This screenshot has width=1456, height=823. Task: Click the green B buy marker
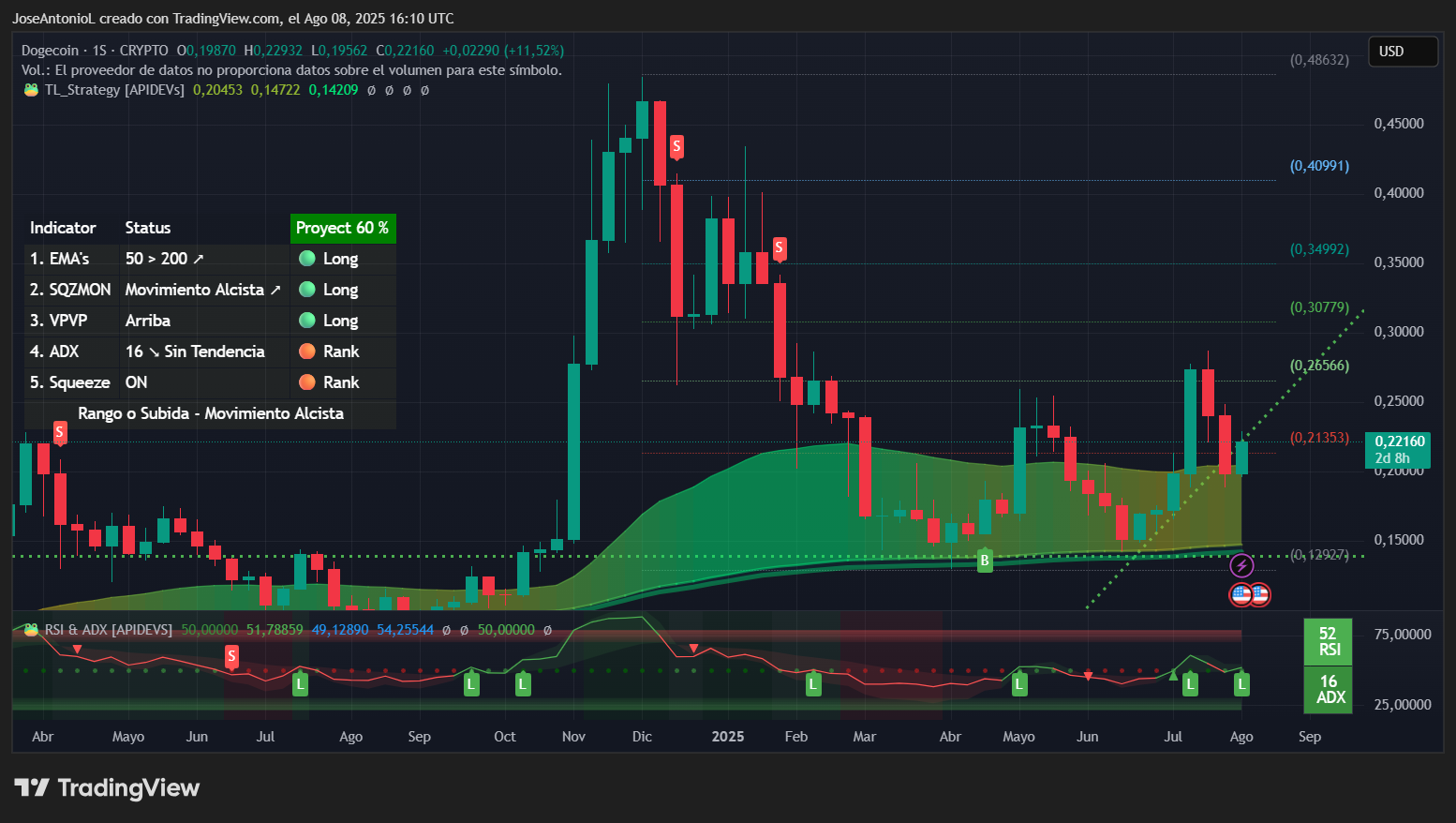click(985, 561)
